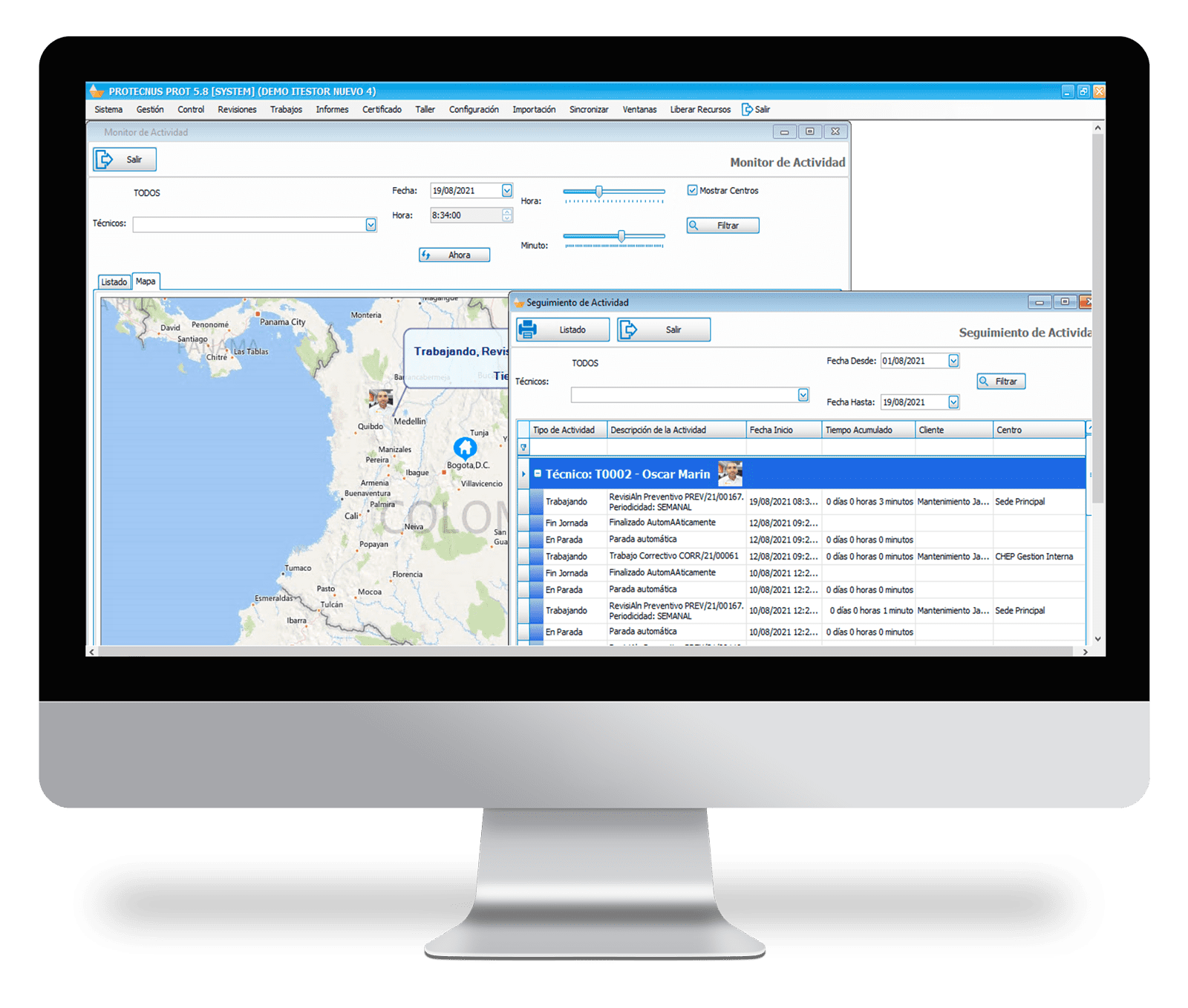Open the Revisiones menu

tap(237, 109)
